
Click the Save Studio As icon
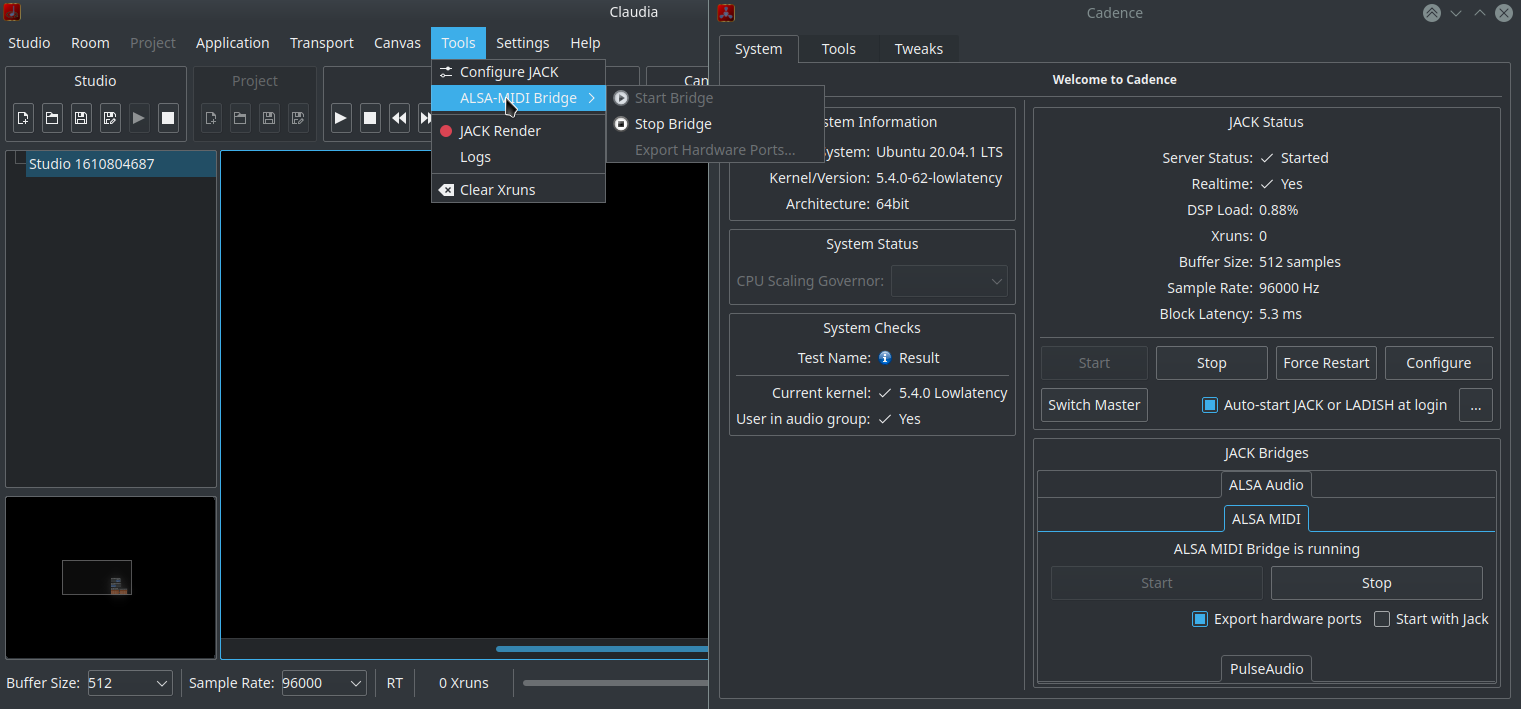[x=110, y=118]
